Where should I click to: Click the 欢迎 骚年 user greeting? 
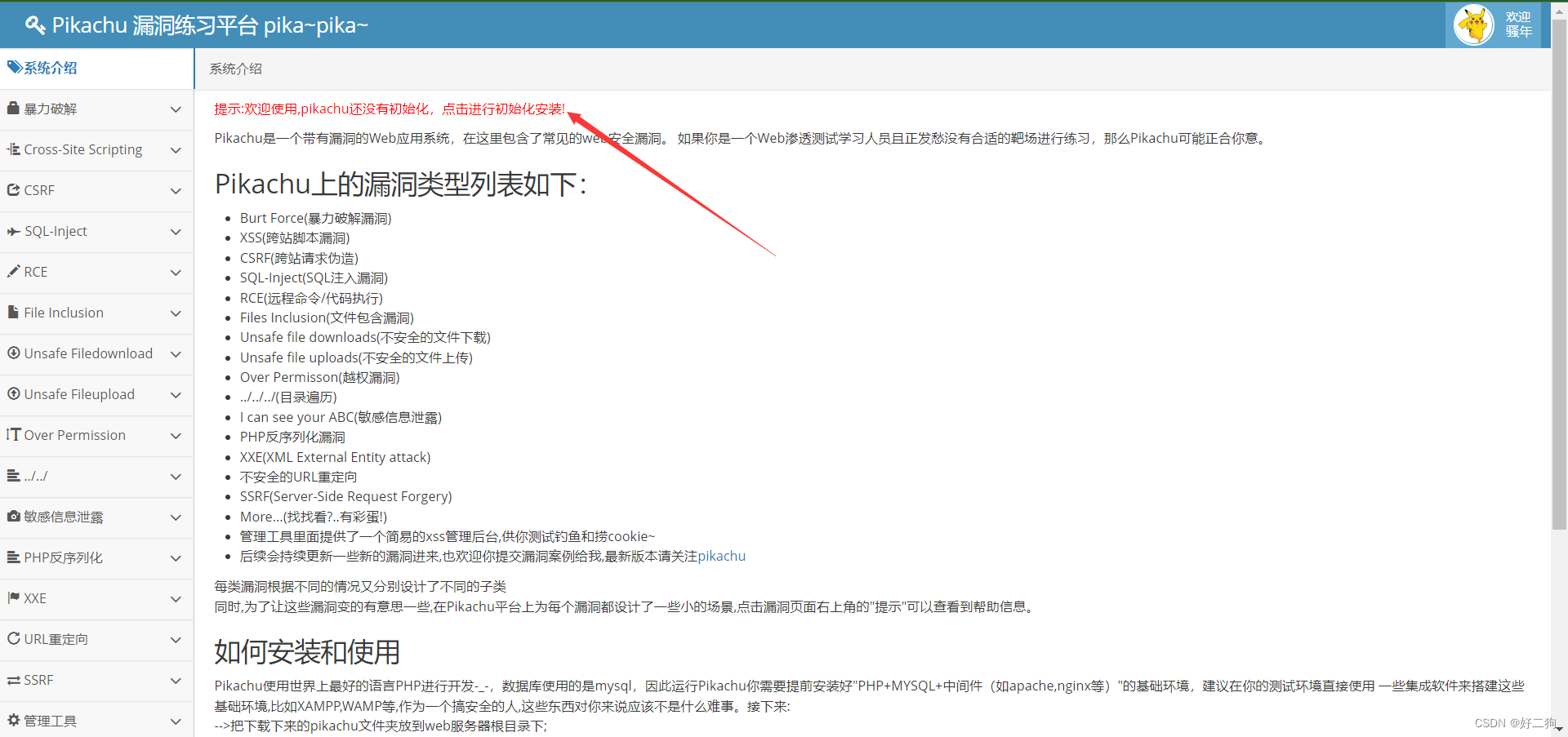(1518, 24)
